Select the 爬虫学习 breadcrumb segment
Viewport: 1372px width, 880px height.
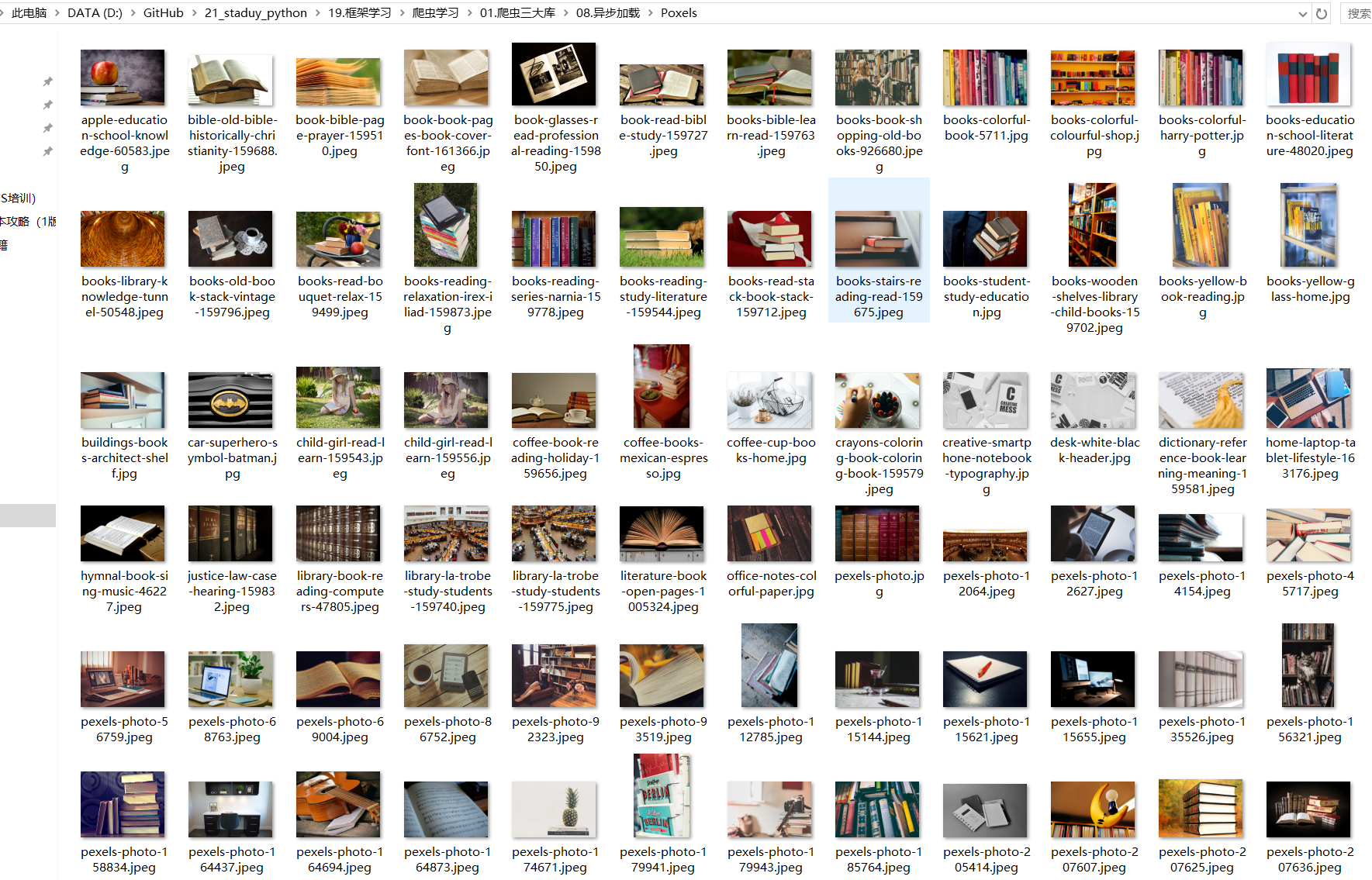pos(435,13)
